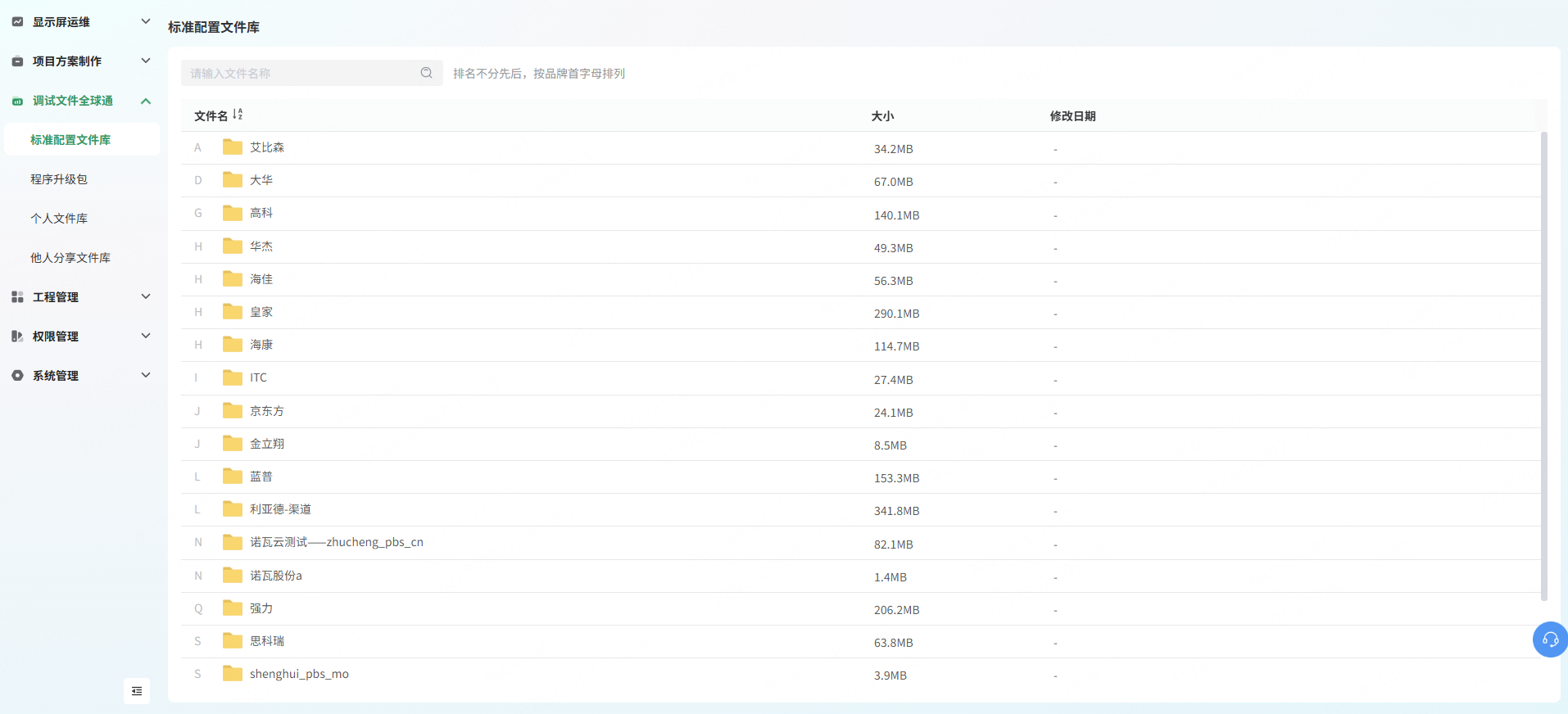Collapse the sidebar with the fold icon

137,691
